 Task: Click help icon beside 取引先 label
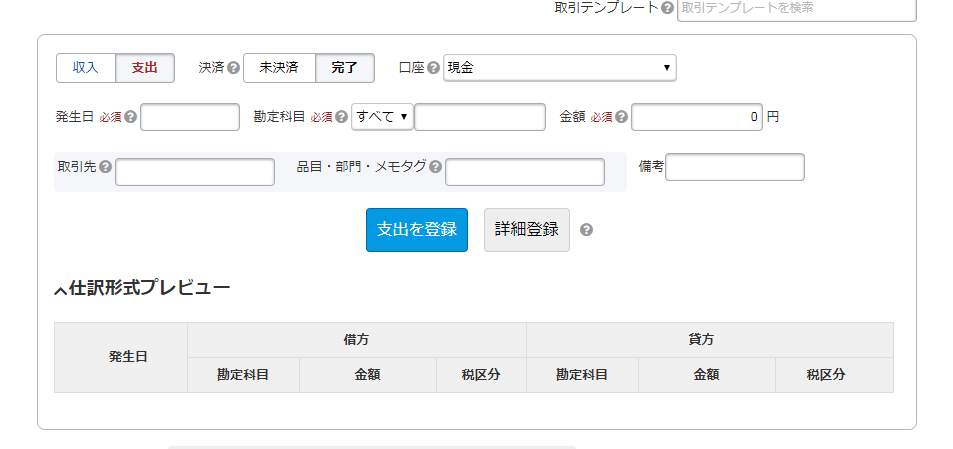[x=106, y=167]
